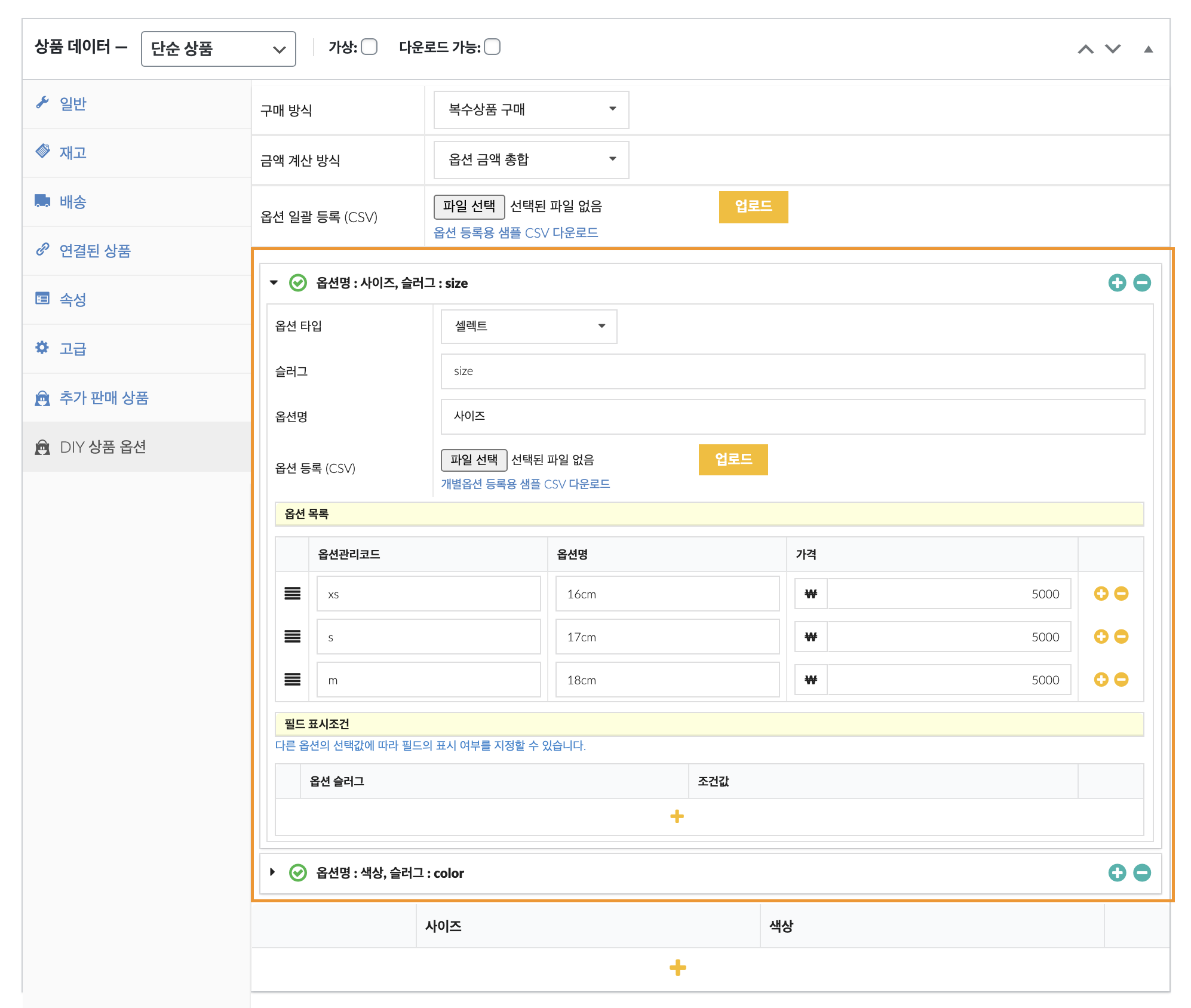
Task: Click green plus icon on size option header
Action: [x=1116, y=282]
